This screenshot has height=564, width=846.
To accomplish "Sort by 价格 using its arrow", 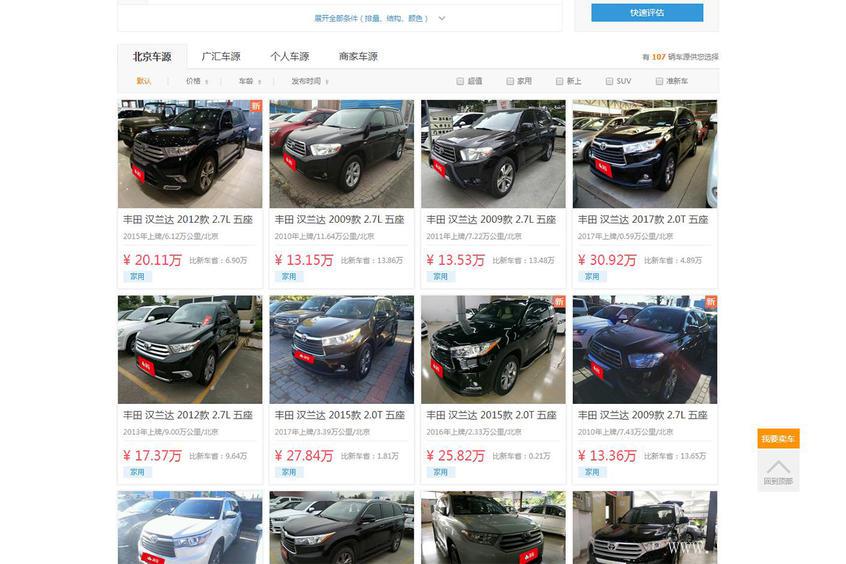I will (207, 81).
